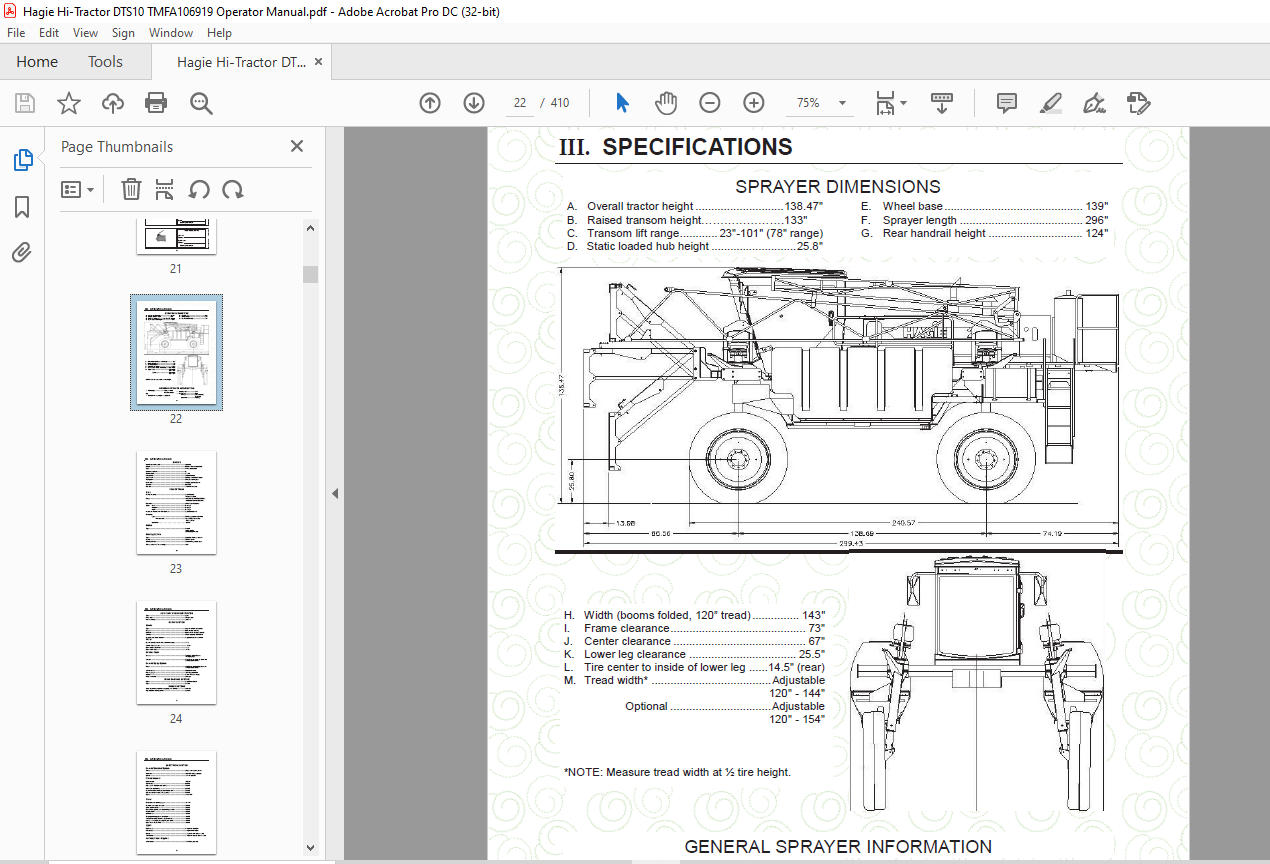Click the SPECIFICATIONS heading text
This screenshot has height=864, width=1270.
point(697,147)
